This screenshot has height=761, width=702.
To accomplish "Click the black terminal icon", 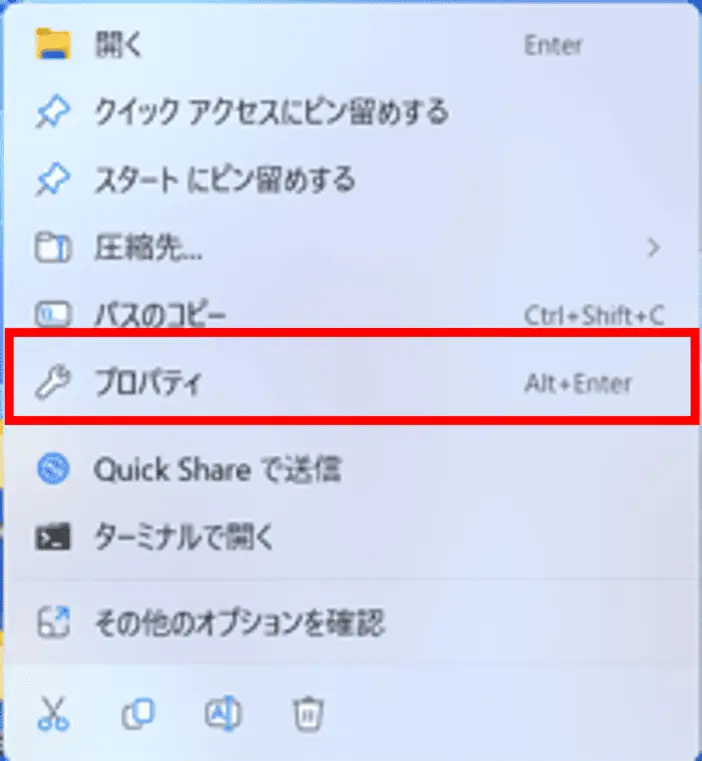I will tap(53, 537).
